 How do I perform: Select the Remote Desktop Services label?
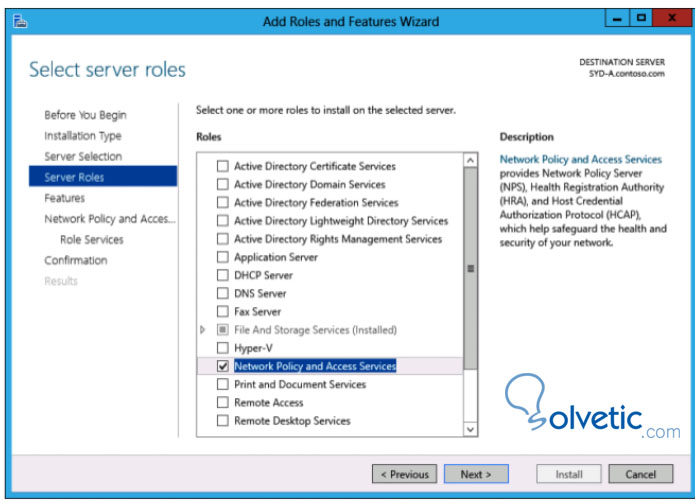292,421
